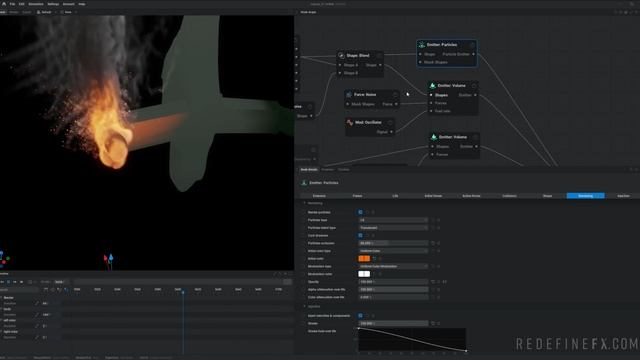Toggle enable circle on Shape Blend node
Viewport: 640px width, 360px height.
pyautogui.click(x=379, y=55)
